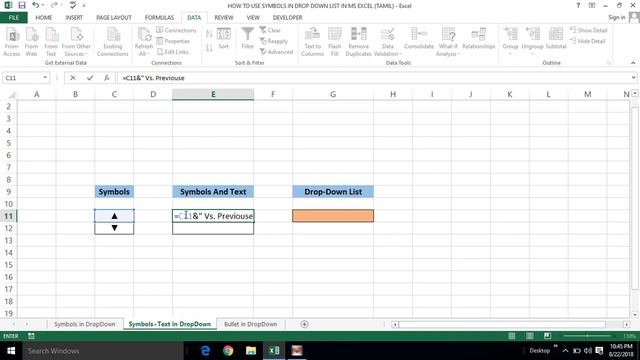The width and height of the screenshot is (640, 360).
Task: Click the Connections button
Action: pos(176,30)
